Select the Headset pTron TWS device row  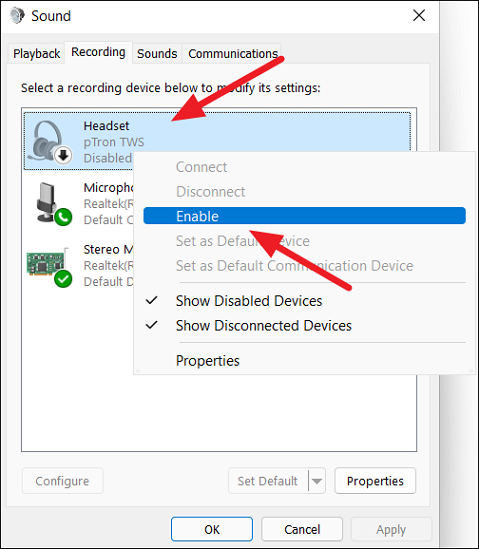217,141
